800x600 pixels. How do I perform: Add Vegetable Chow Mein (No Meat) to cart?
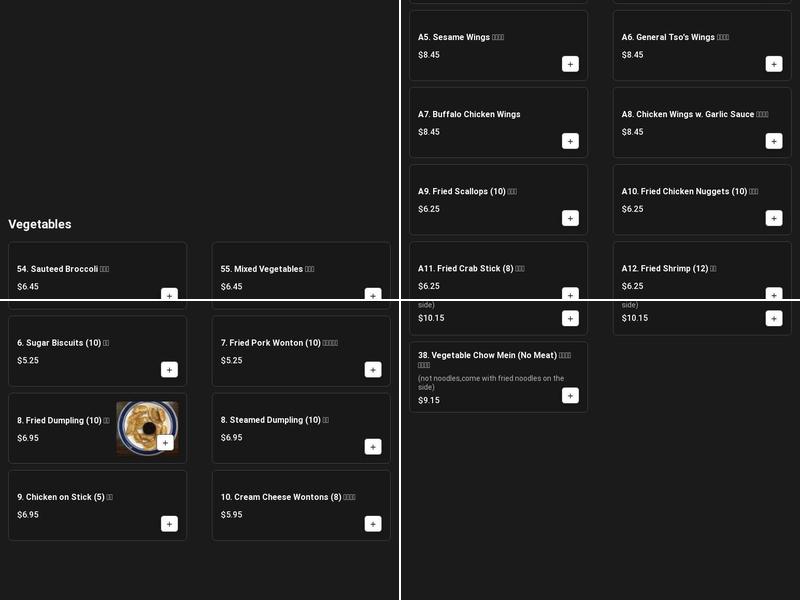570,396
